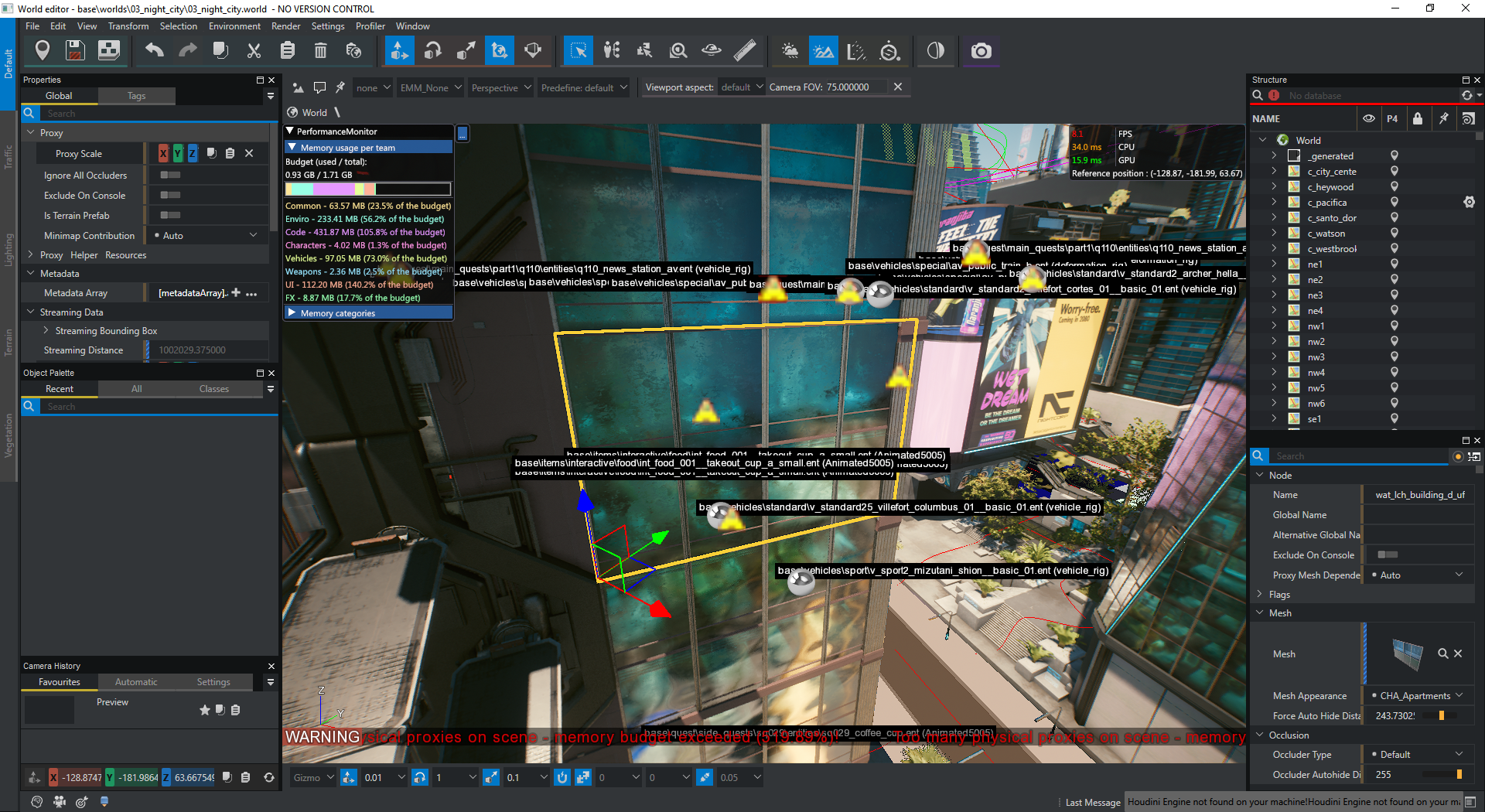Viewport: 1485px width, 812px height.
Task: Open the Minimap Contribution Auto dropdown
Action: pos(207,236)
